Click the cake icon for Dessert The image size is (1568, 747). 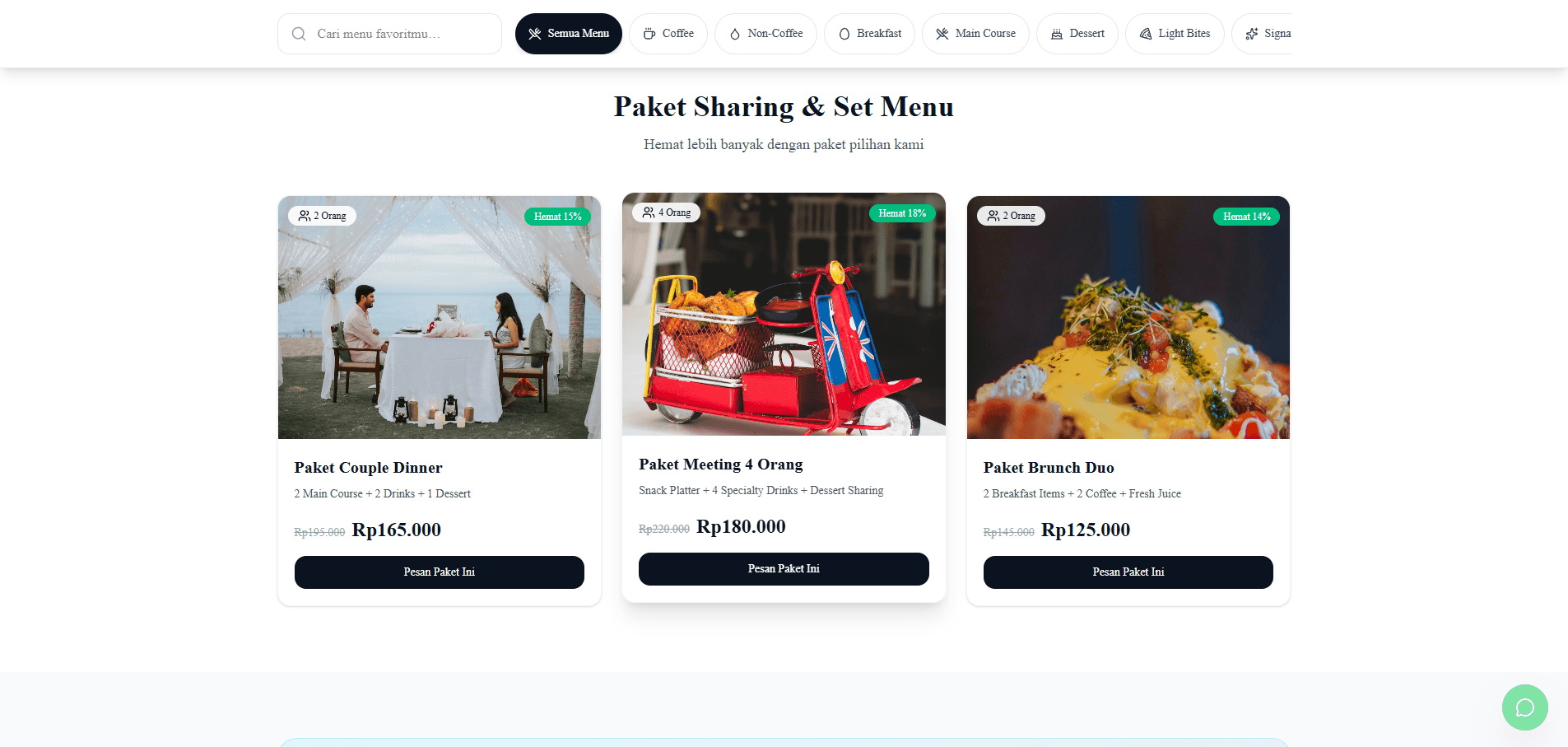point(1057,34)
